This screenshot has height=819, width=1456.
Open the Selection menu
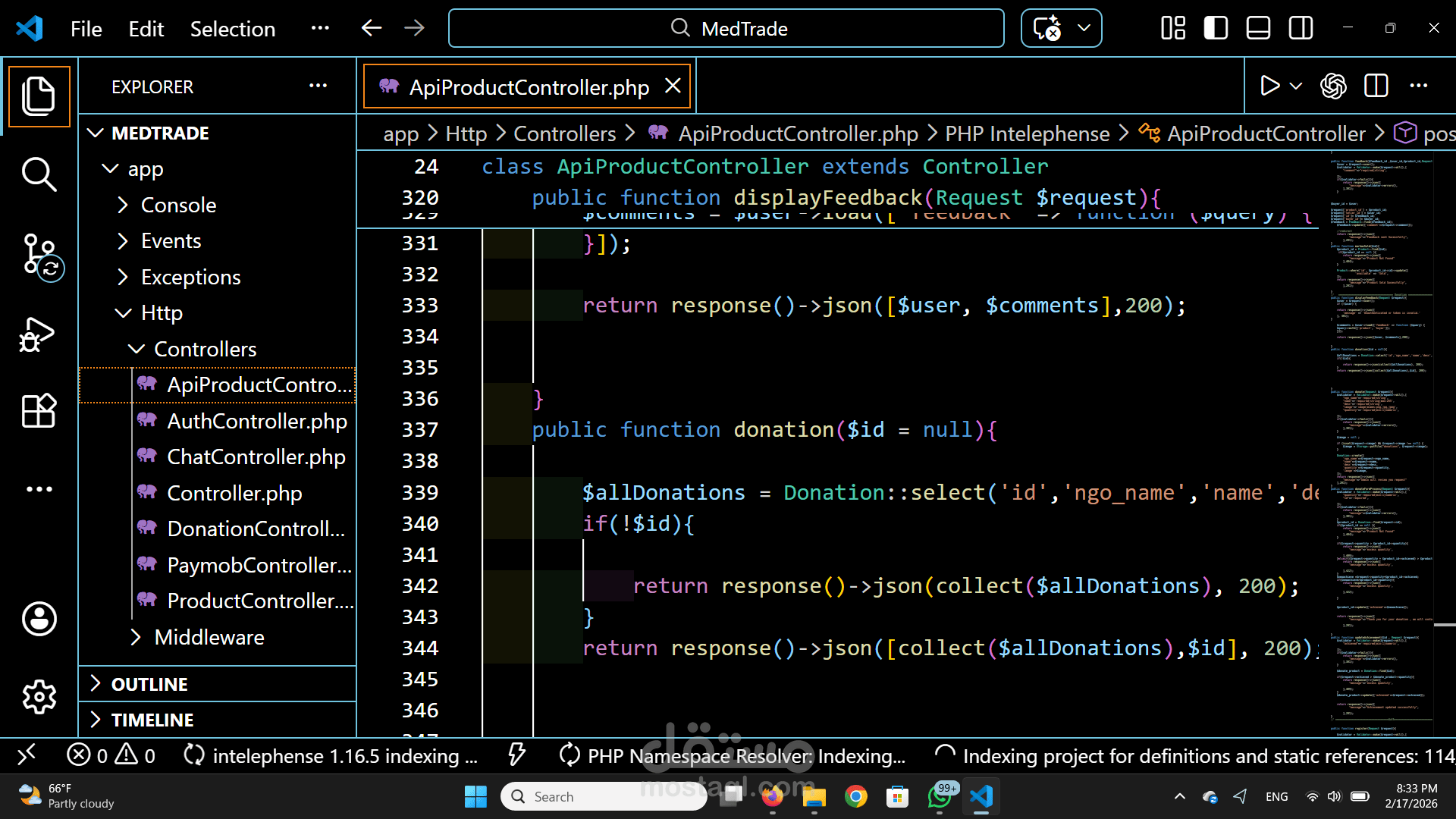pos(232,29)
